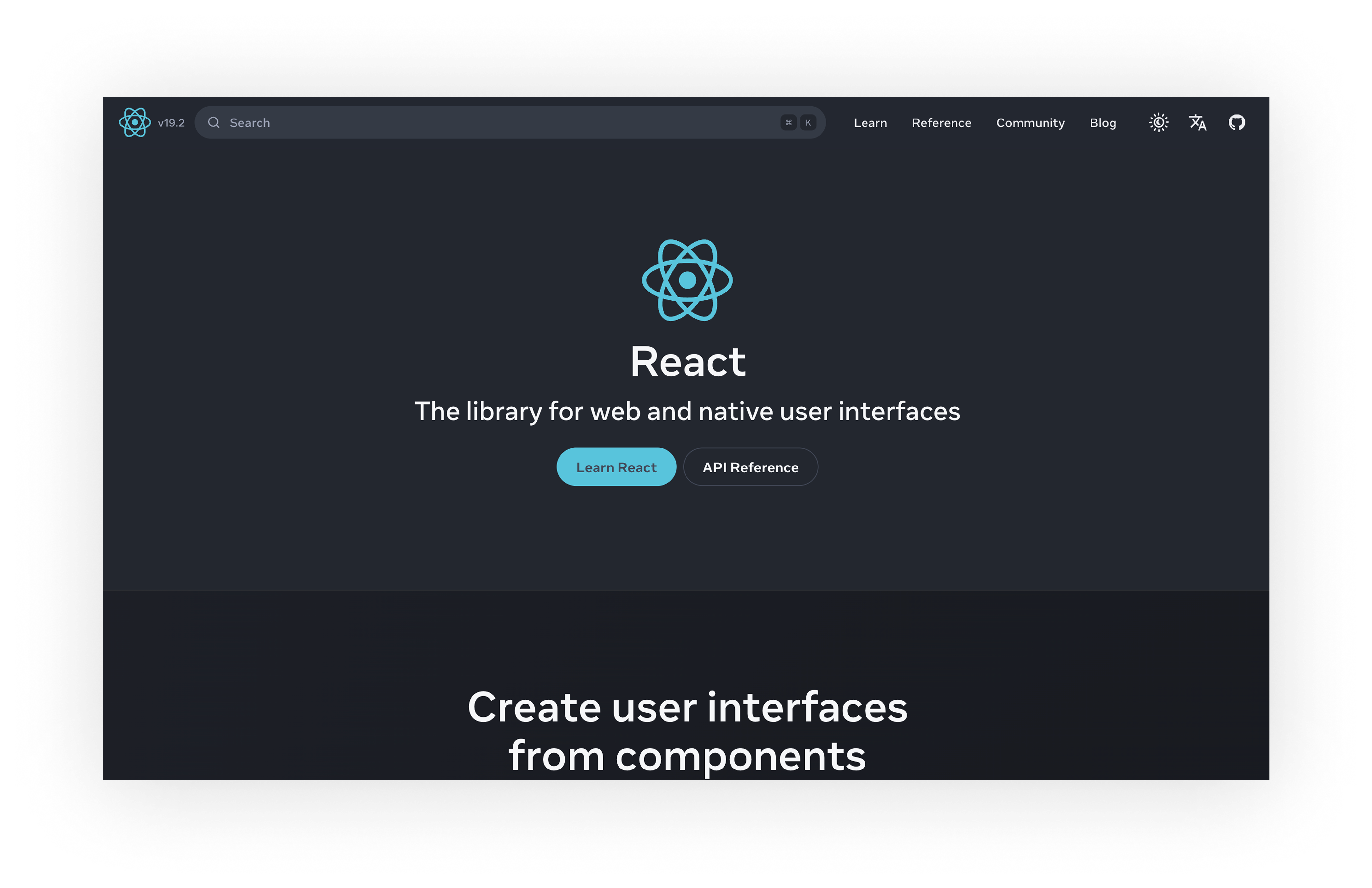The image size is (1372, 888).
Task: Click the Learn React button
Action: pos(616,467)
